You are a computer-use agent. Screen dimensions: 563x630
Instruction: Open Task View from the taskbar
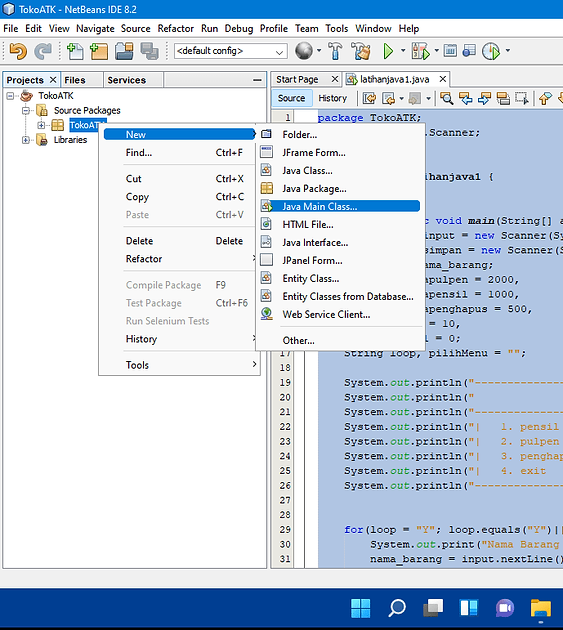(433, 608)
